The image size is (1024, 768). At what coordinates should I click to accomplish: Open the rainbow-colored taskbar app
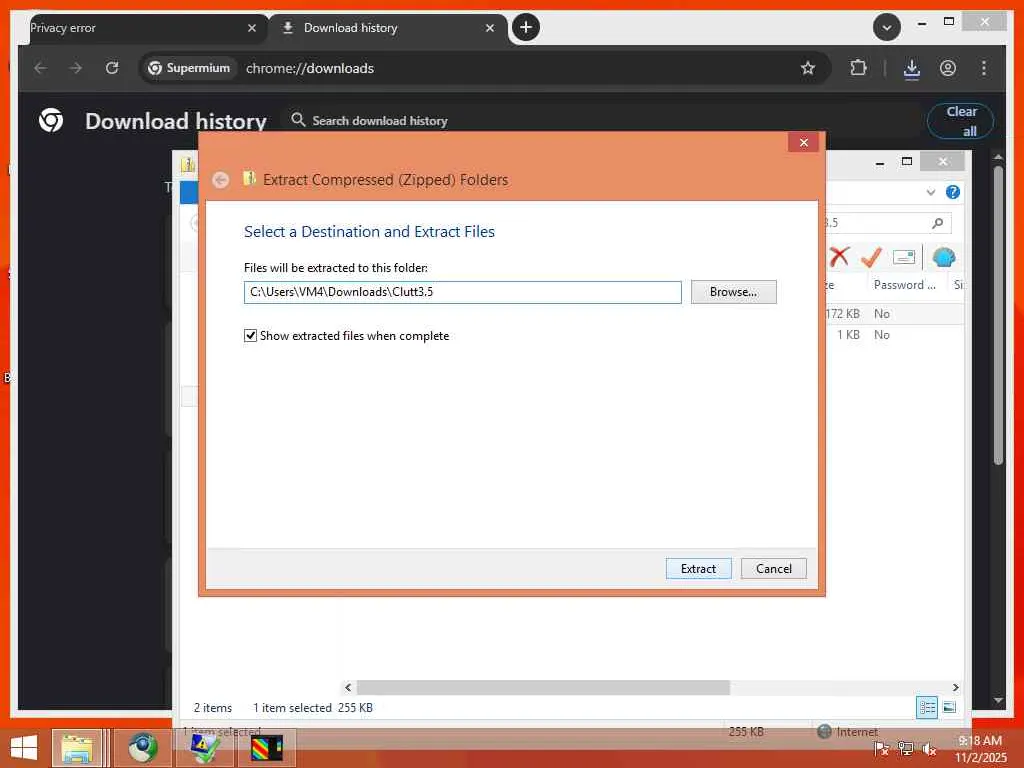coord(267,748)
